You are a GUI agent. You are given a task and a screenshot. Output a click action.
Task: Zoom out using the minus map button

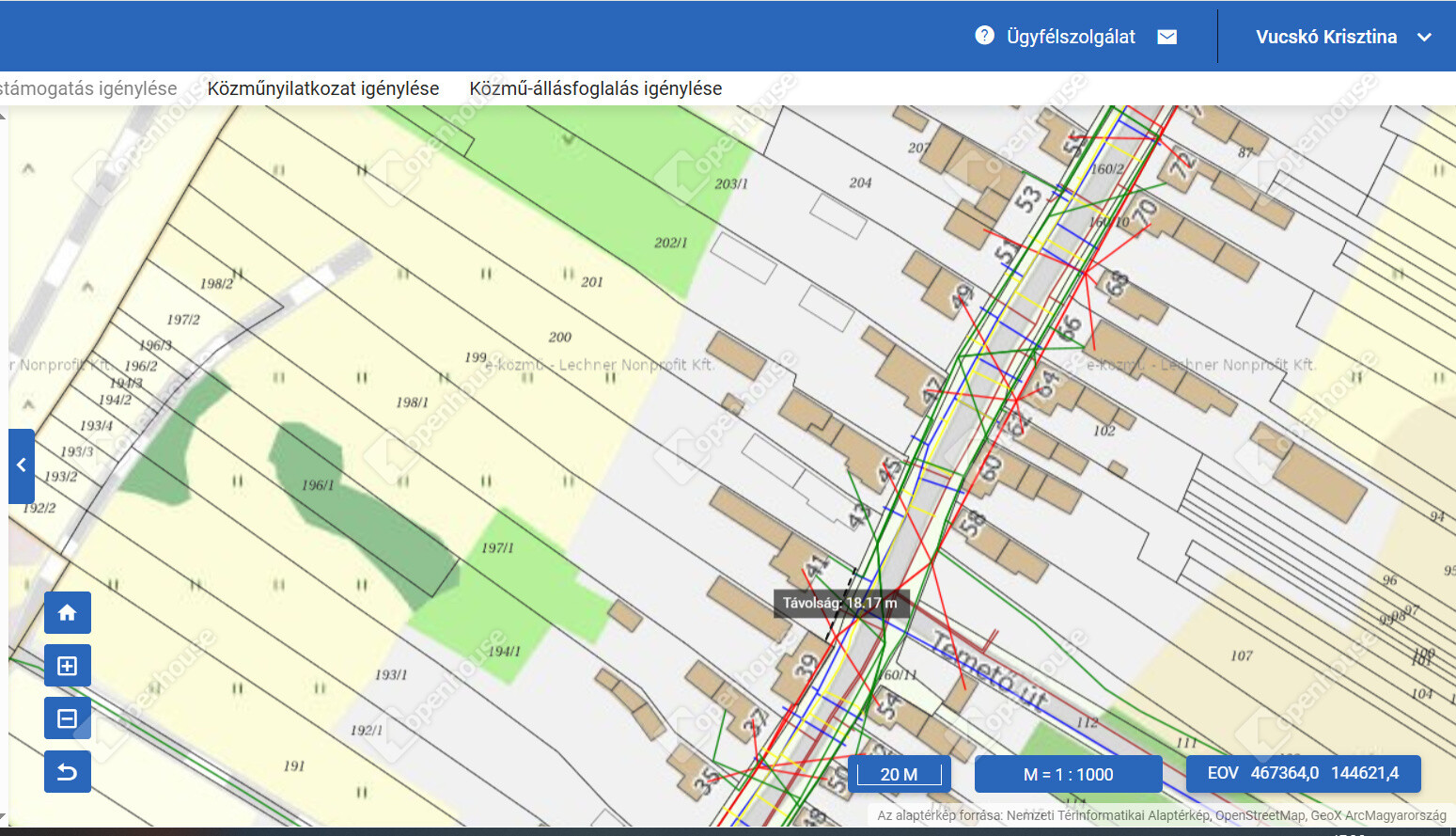[68, 719]
